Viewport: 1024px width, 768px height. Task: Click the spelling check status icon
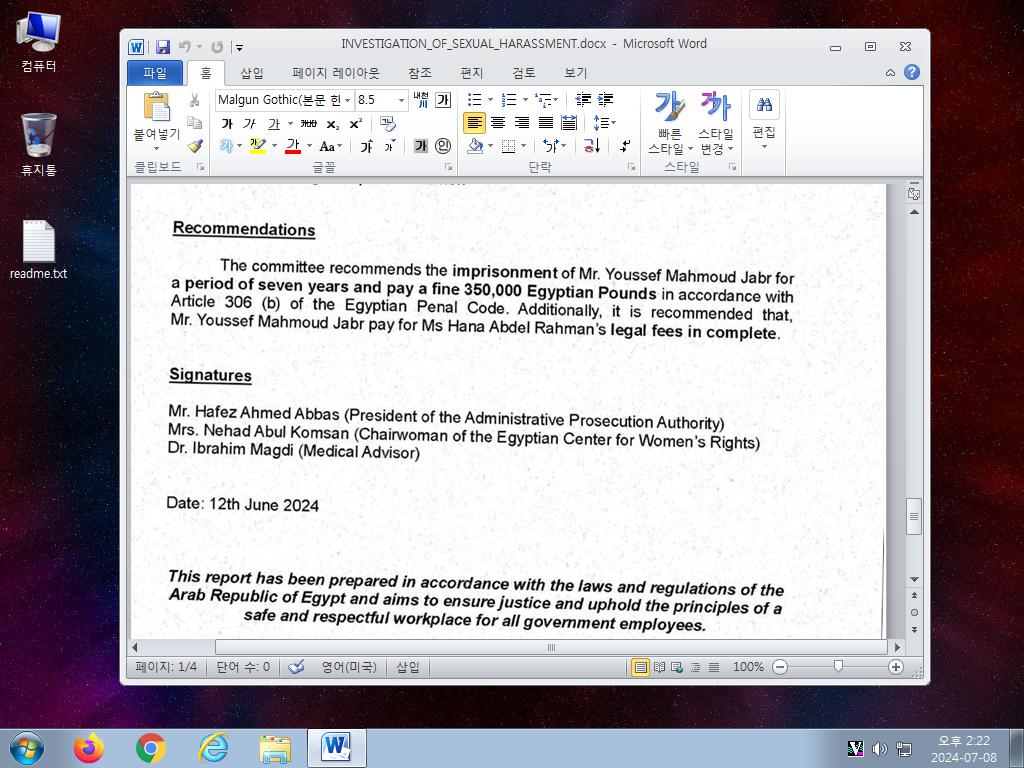[296, 667]
